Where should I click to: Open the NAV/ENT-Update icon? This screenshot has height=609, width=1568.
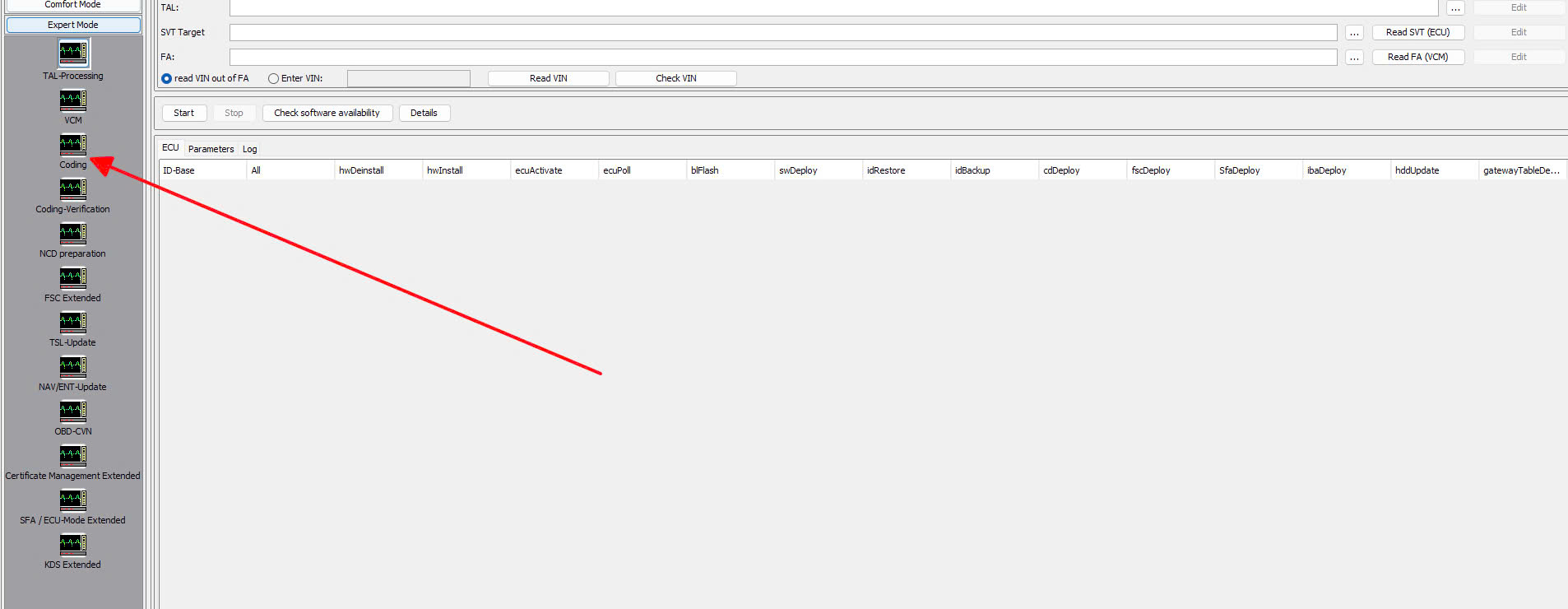point(73,366)
